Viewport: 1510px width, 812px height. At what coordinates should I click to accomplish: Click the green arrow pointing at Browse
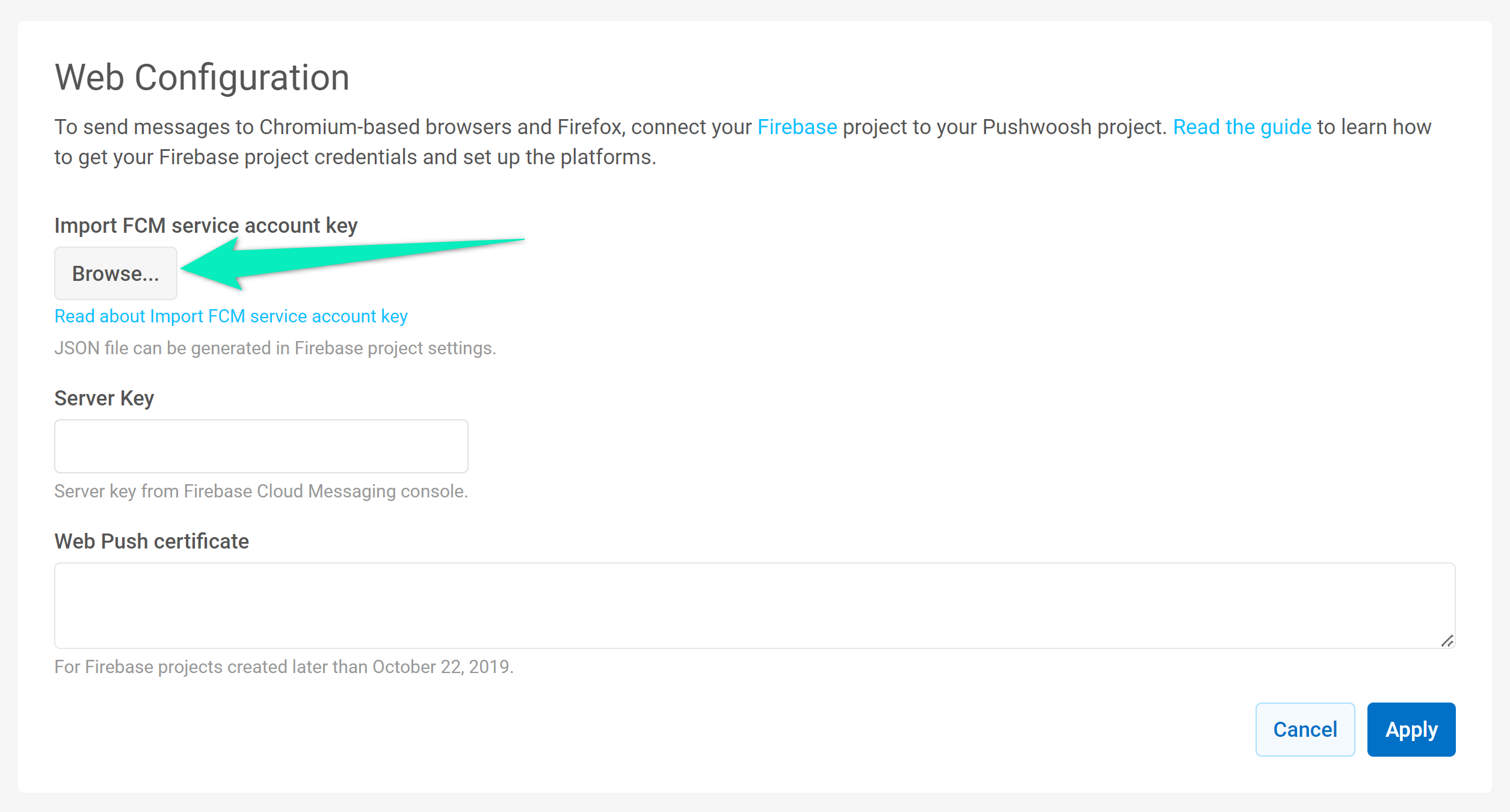pos(352,263)
